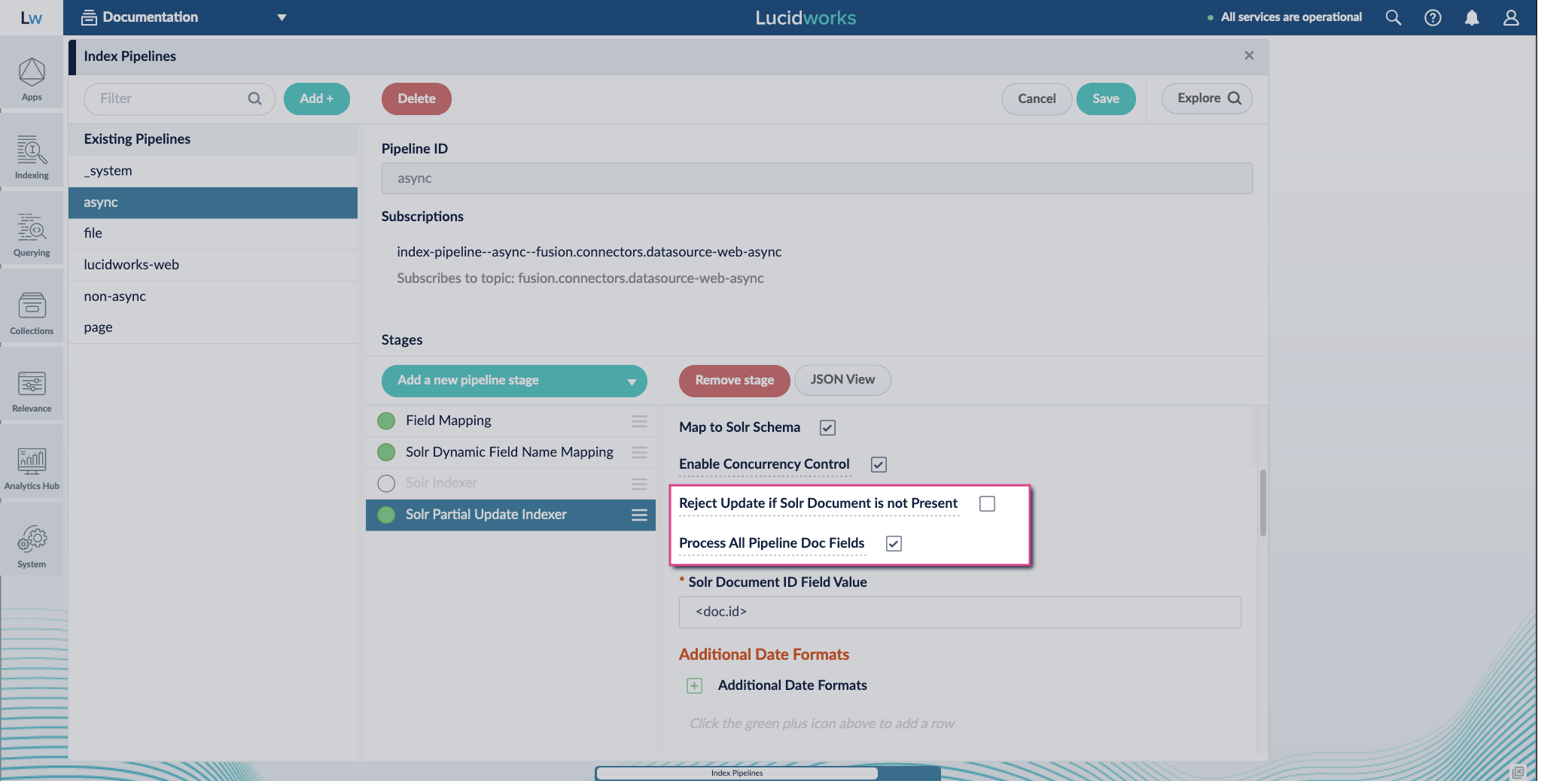The height and width of the screenshot is (784, 1541).
Task: Click the Filter search magnifier icon
Action: tap(255, 99)
